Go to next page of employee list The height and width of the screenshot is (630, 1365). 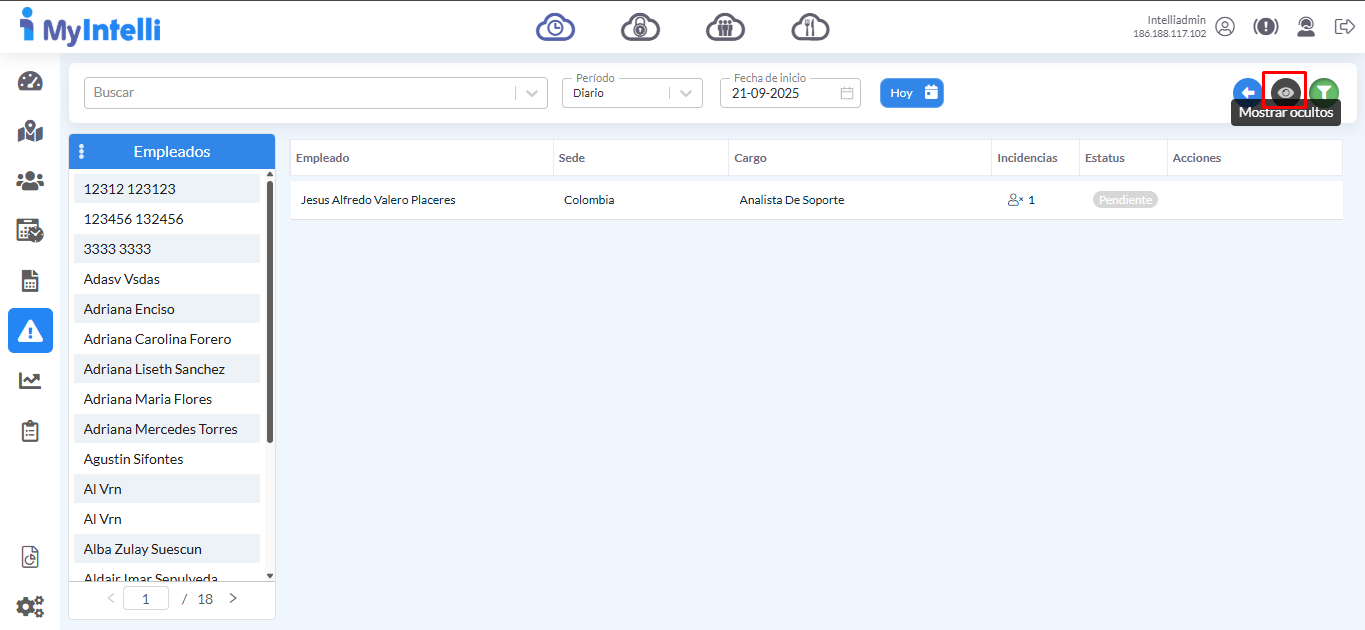(x=233, y=598)
